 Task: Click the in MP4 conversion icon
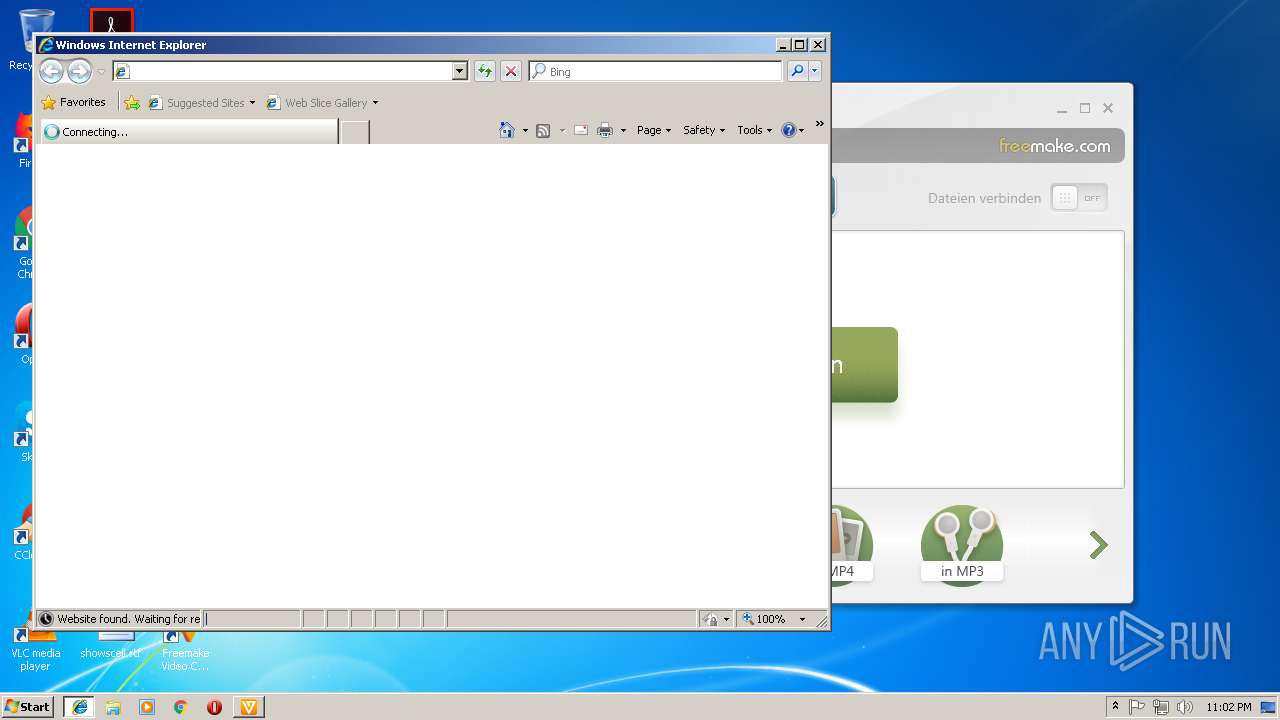(852, 545)
